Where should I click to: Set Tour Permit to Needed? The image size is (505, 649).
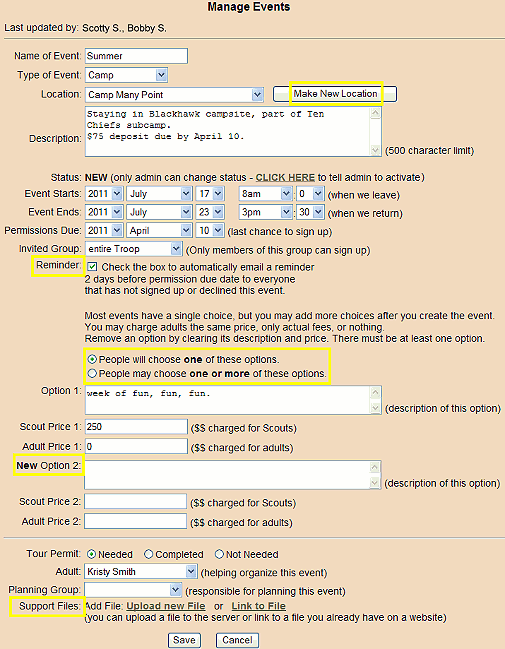91,554
